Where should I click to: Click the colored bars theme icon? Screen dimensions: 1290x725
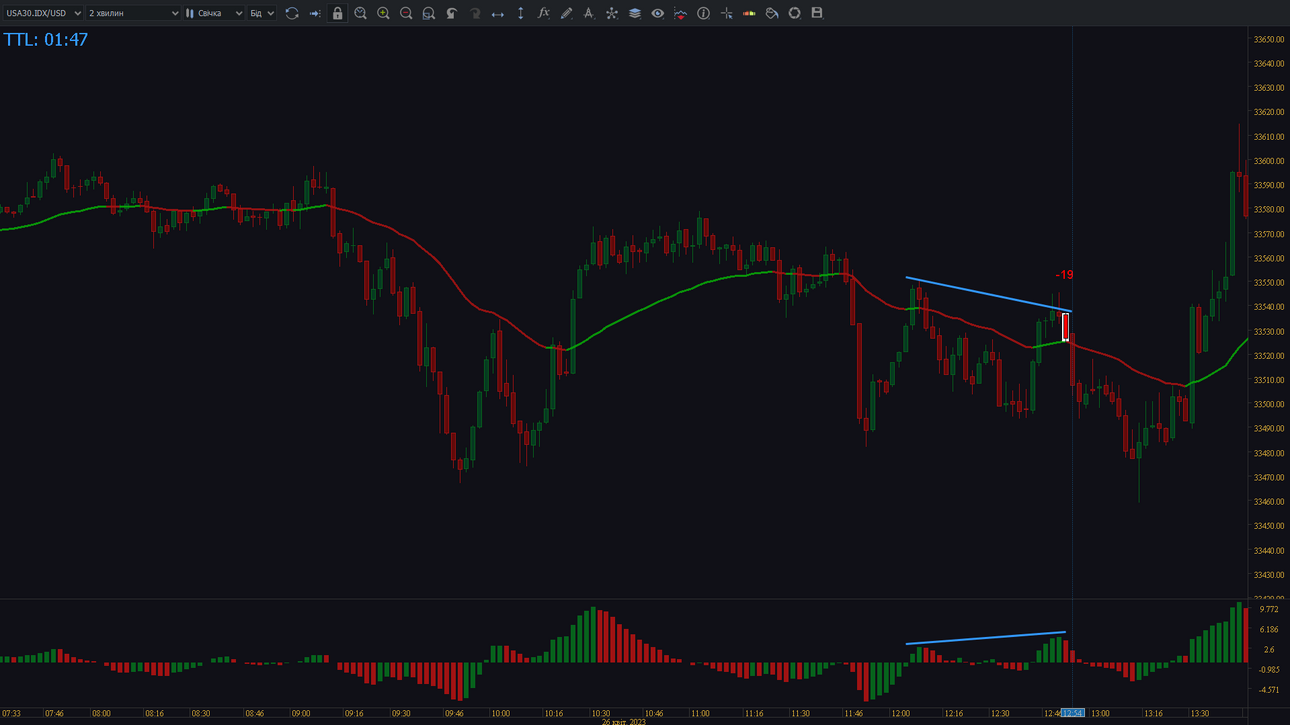749,13
